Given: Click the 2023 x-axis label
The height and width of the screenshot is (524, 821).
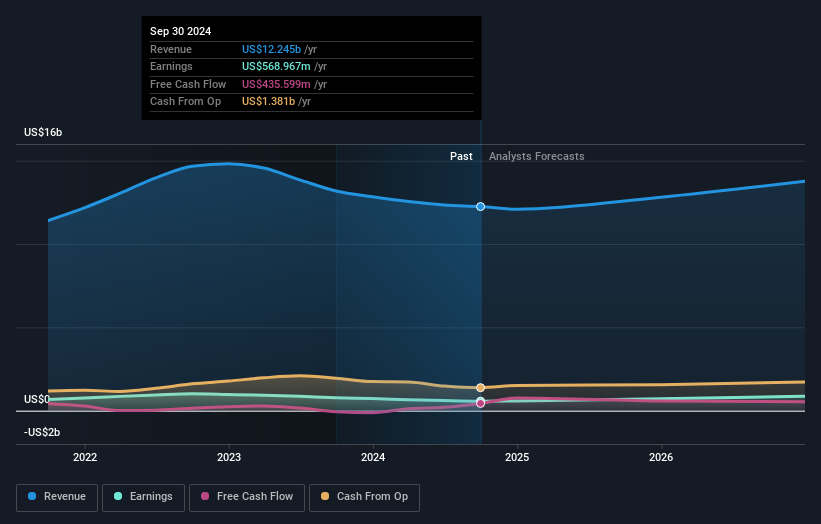Looking at the screenshot, I should coord(229,458).
